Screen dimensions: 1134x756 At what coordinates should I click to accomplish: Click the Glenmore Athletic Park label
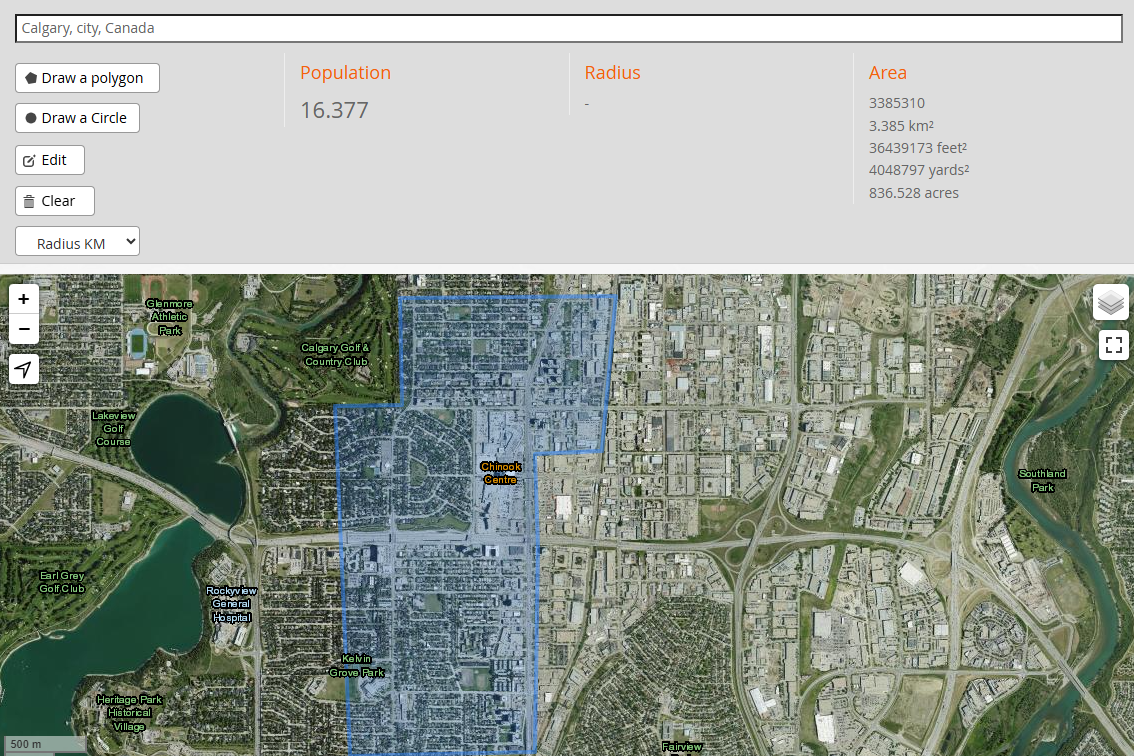[x=168, y=316]
